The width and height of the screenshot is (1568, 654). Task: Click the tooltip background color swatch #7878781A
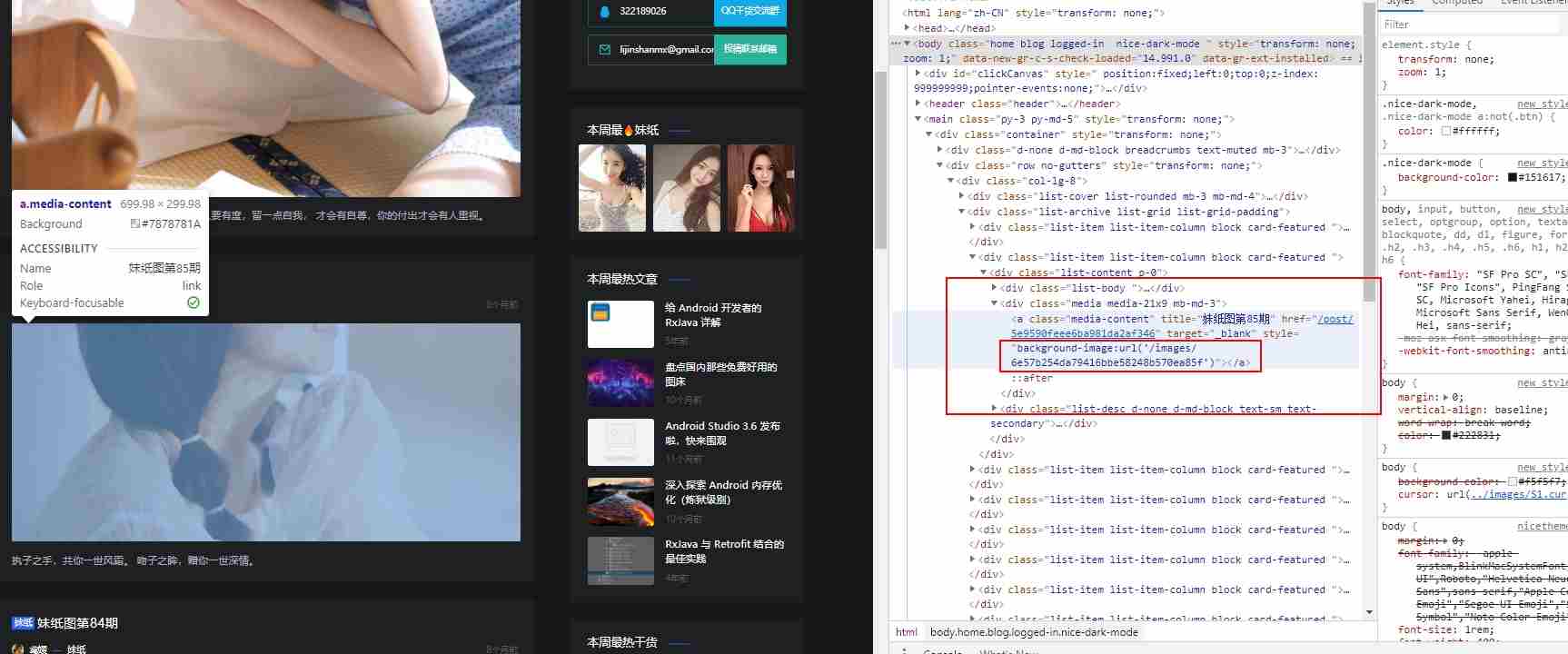135,223
